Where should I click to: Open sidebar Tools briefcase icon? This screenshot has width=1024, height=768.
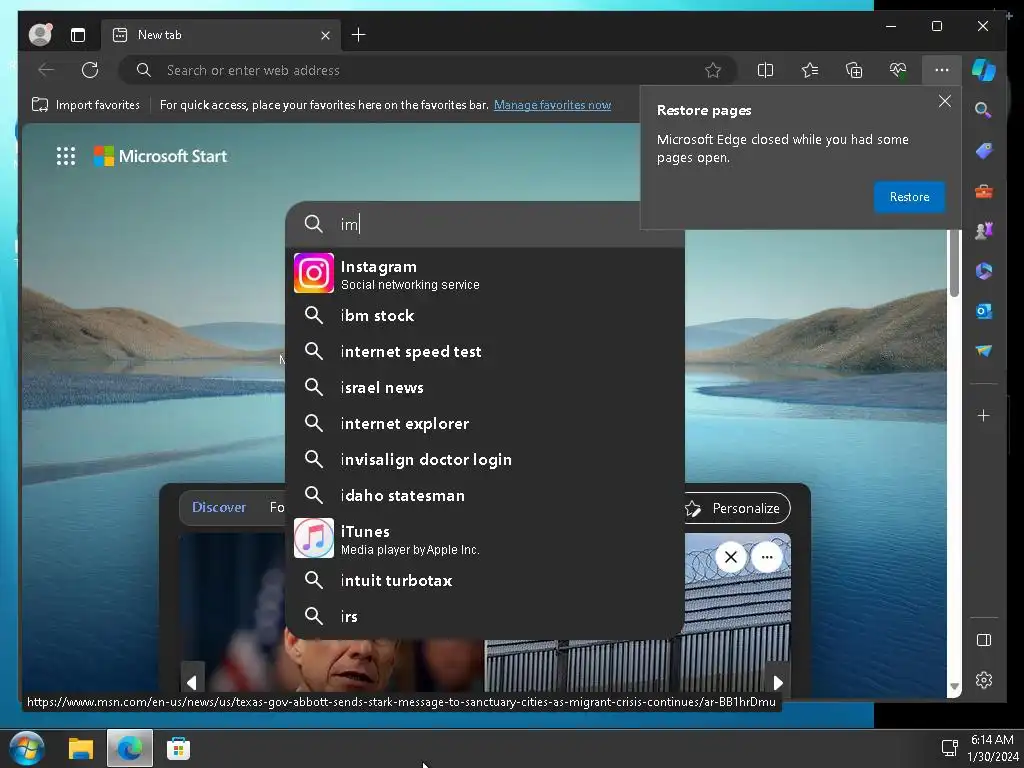pos(984,191)
